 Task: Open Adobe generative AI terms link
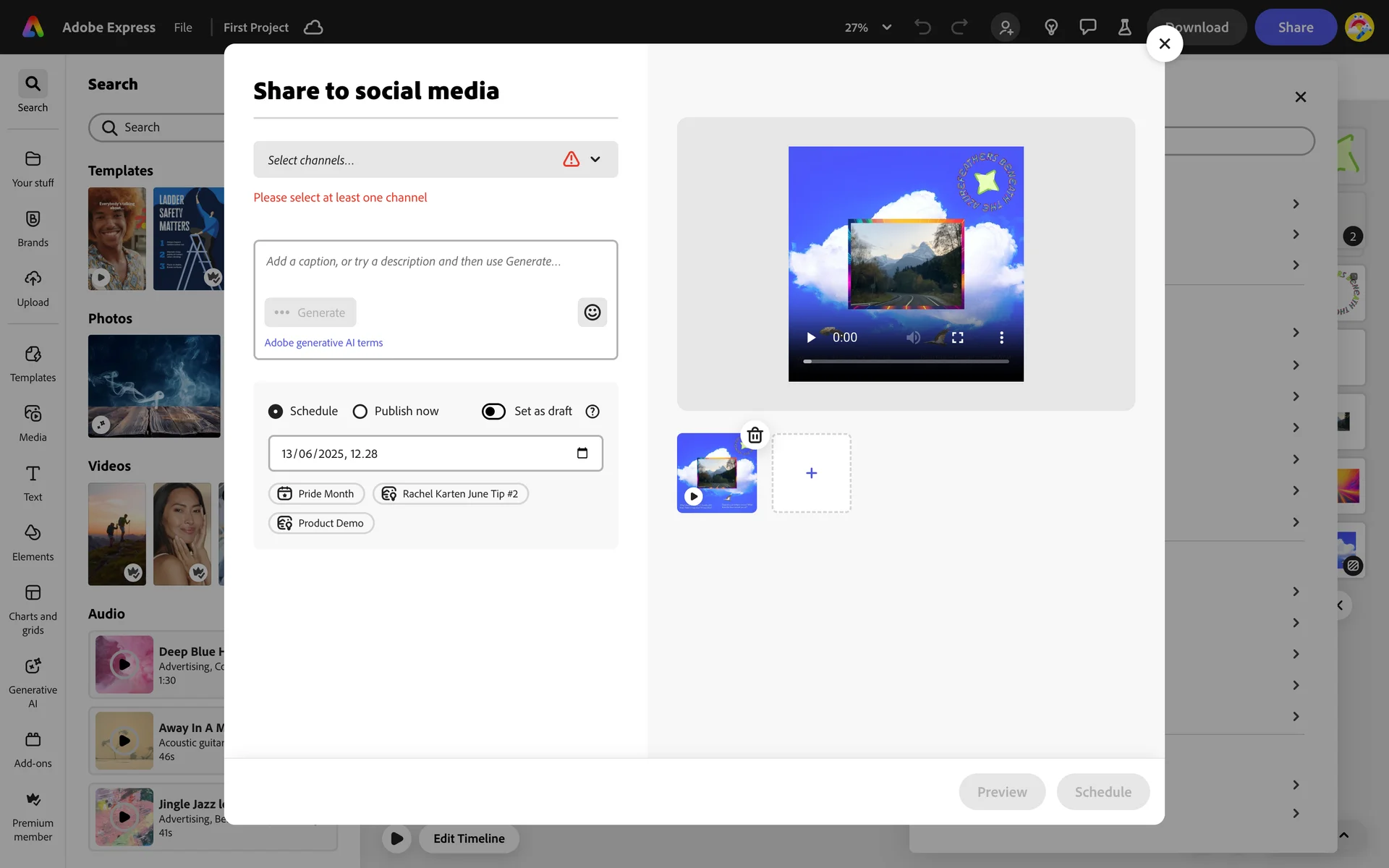323,343
